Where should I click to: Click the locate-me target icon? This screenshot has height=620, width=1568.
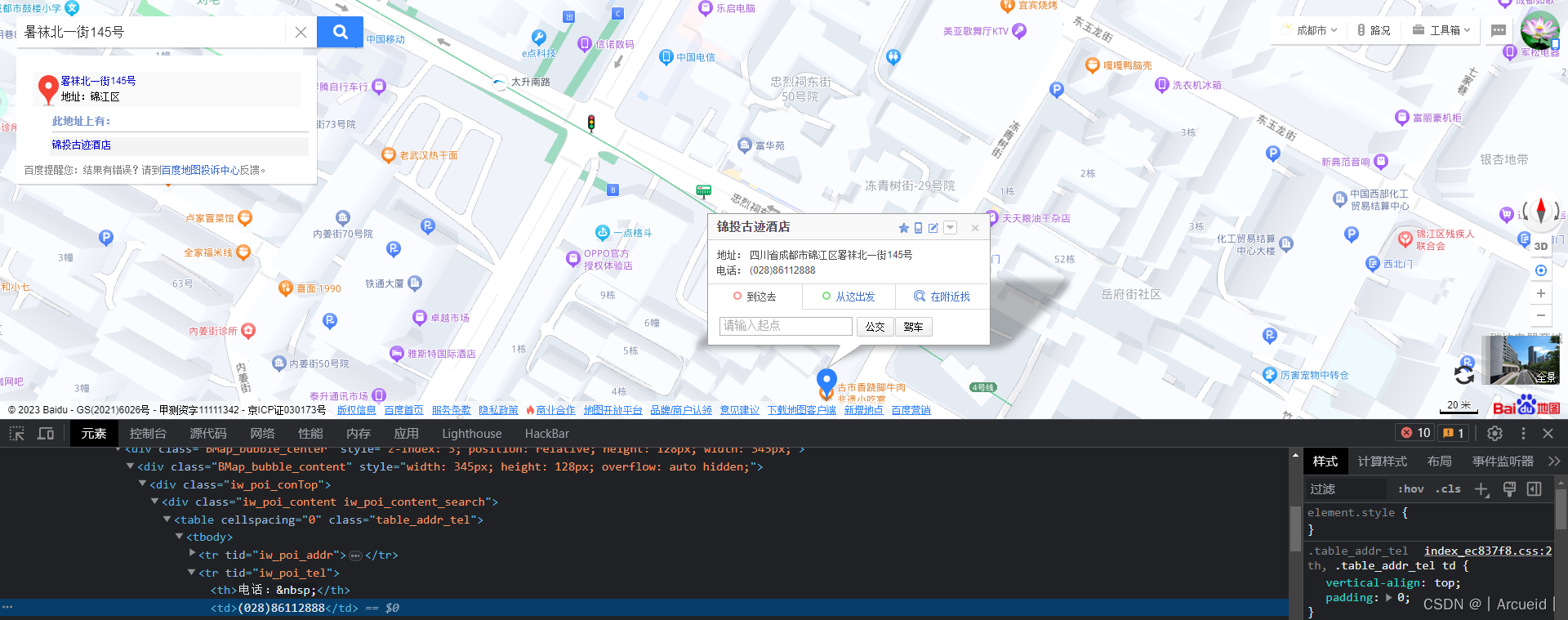click(1541, 270)
